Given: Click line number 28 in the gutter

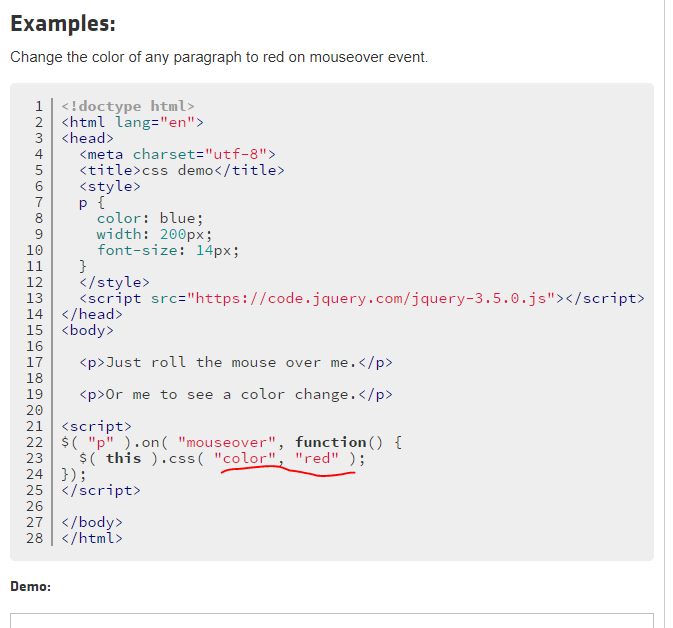Looking at the screenshot, I should [35, 538].
